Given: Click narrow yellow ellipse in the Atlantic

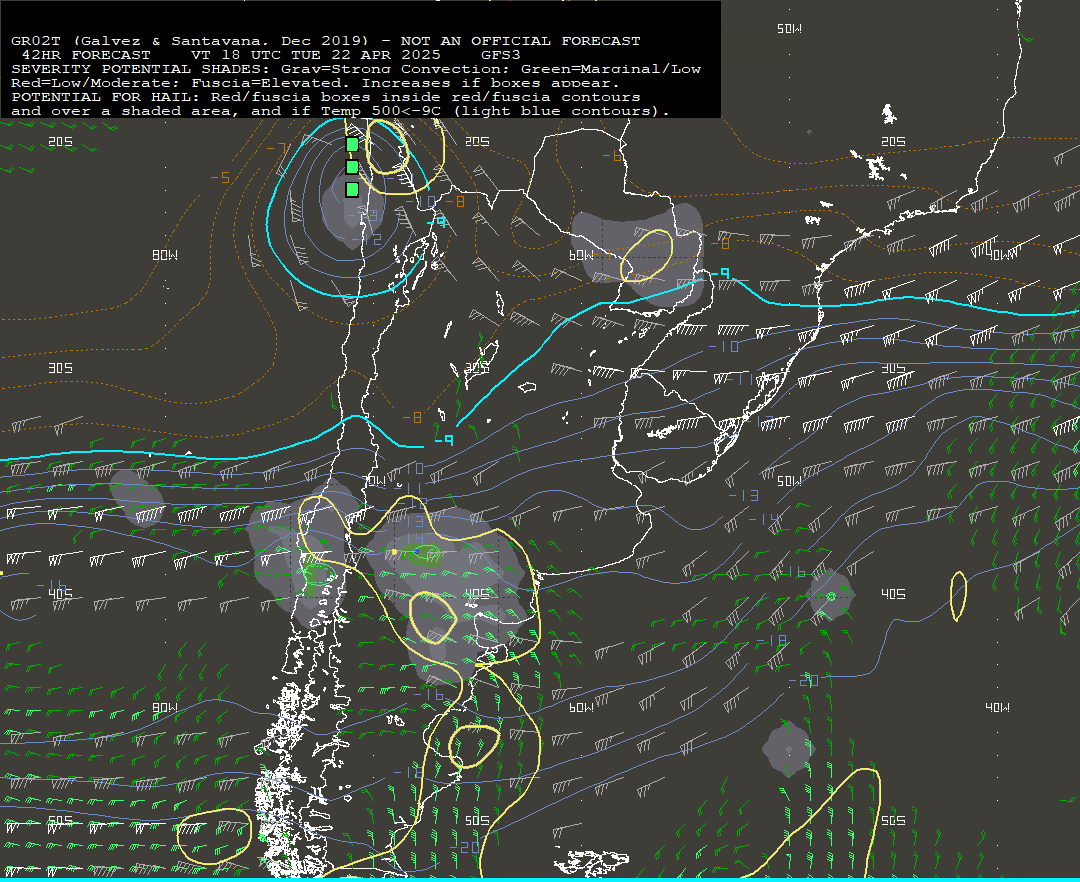Looking at the screenshot, I should point(958,596).
